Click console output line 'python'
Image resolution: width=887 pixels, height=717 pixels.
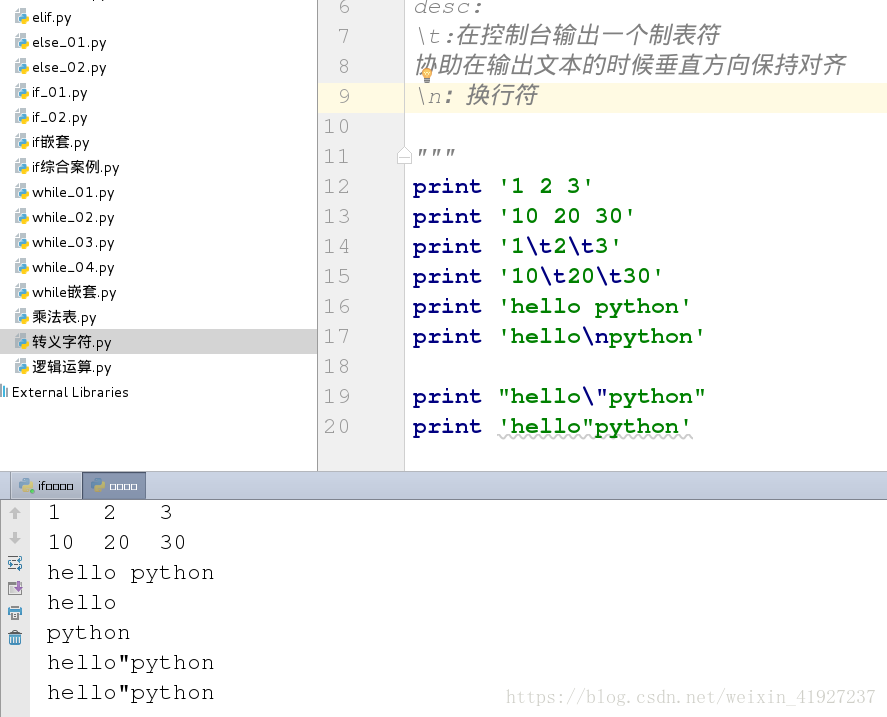[x=88, y=633]
